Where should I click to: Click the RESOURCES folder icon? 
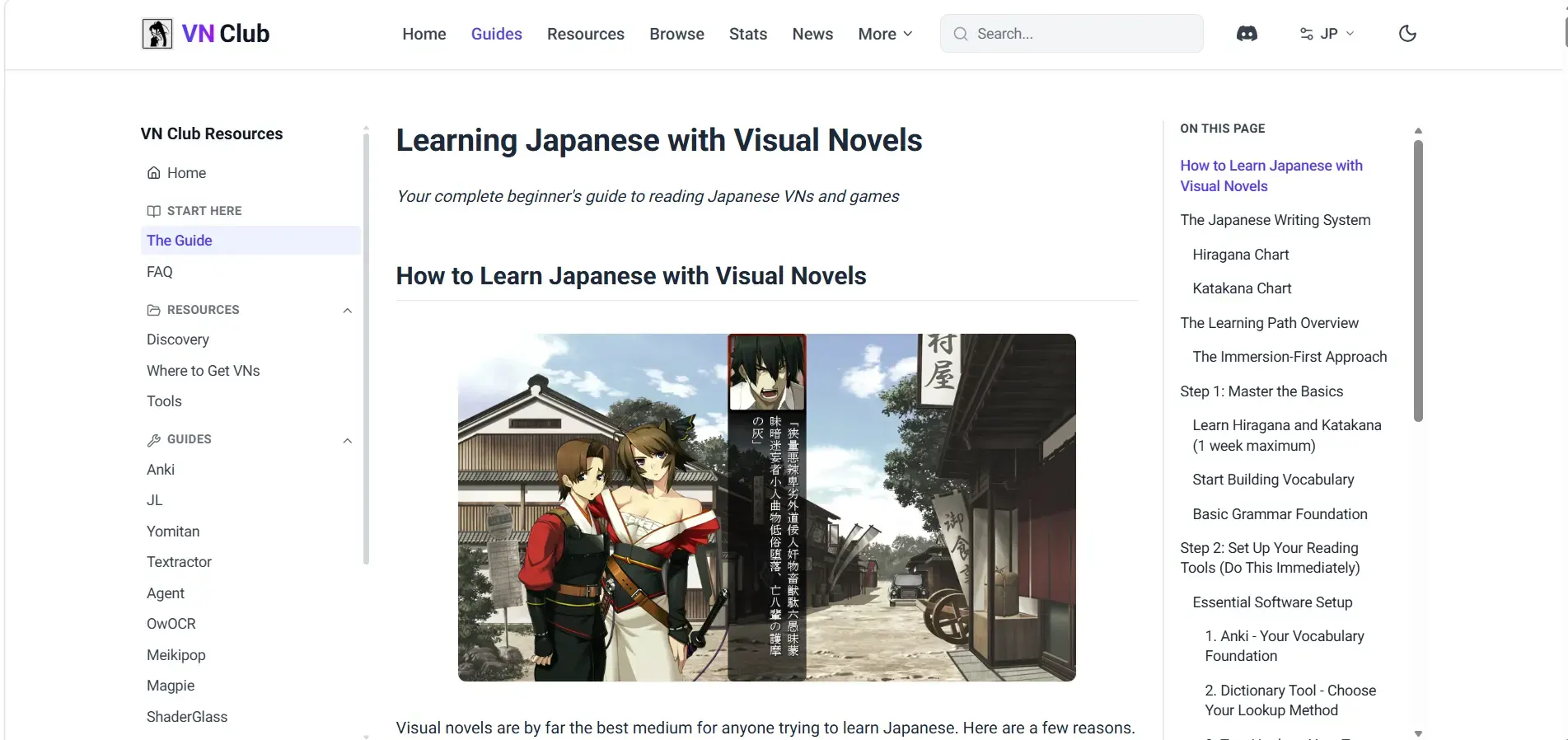pyautogui.click(x=153, y=310)
